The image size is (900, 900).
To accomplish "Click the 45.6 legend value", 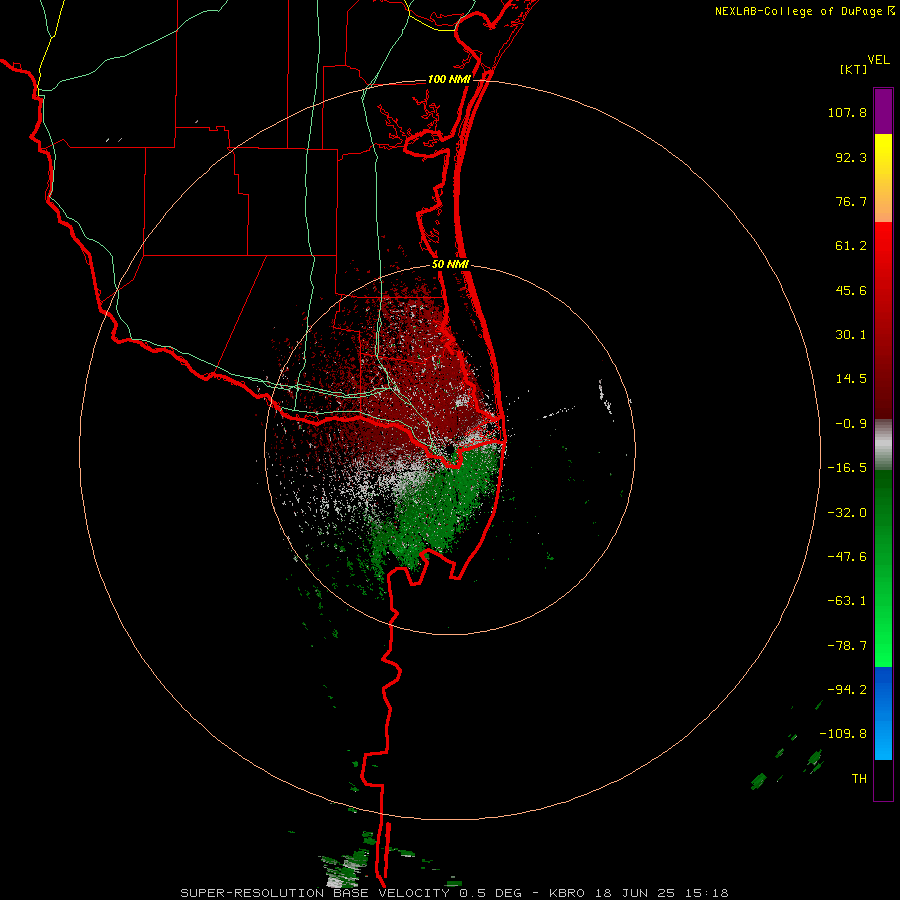I will point(851,290).
